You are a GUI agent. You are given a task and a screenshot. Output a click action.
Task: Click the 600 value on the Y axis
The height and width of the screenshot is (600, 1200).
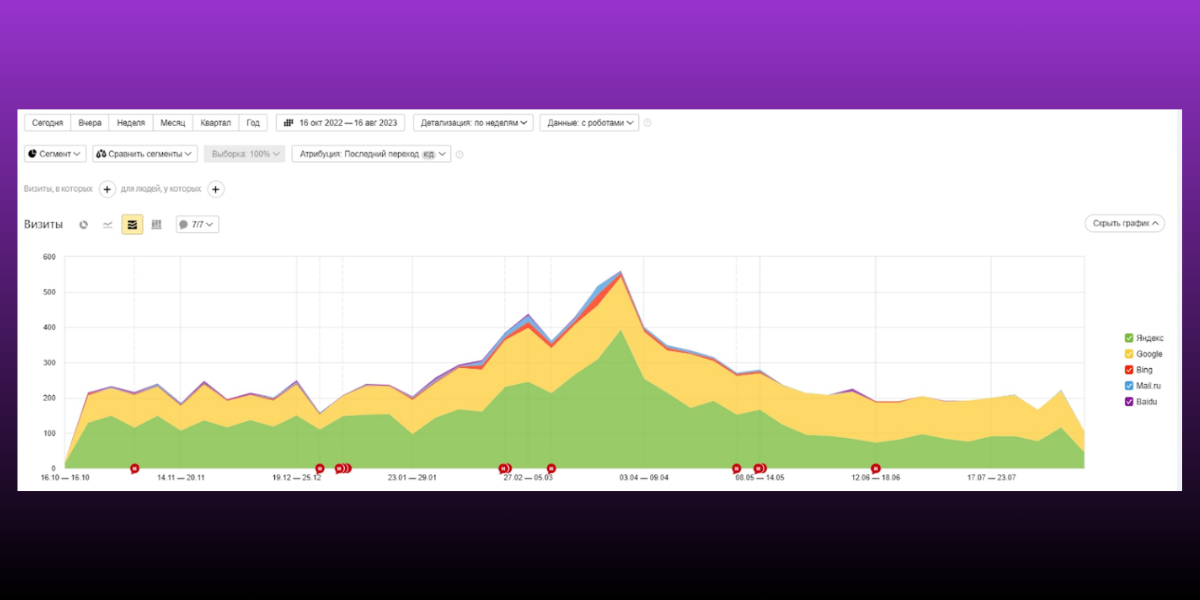pos(48,257)
